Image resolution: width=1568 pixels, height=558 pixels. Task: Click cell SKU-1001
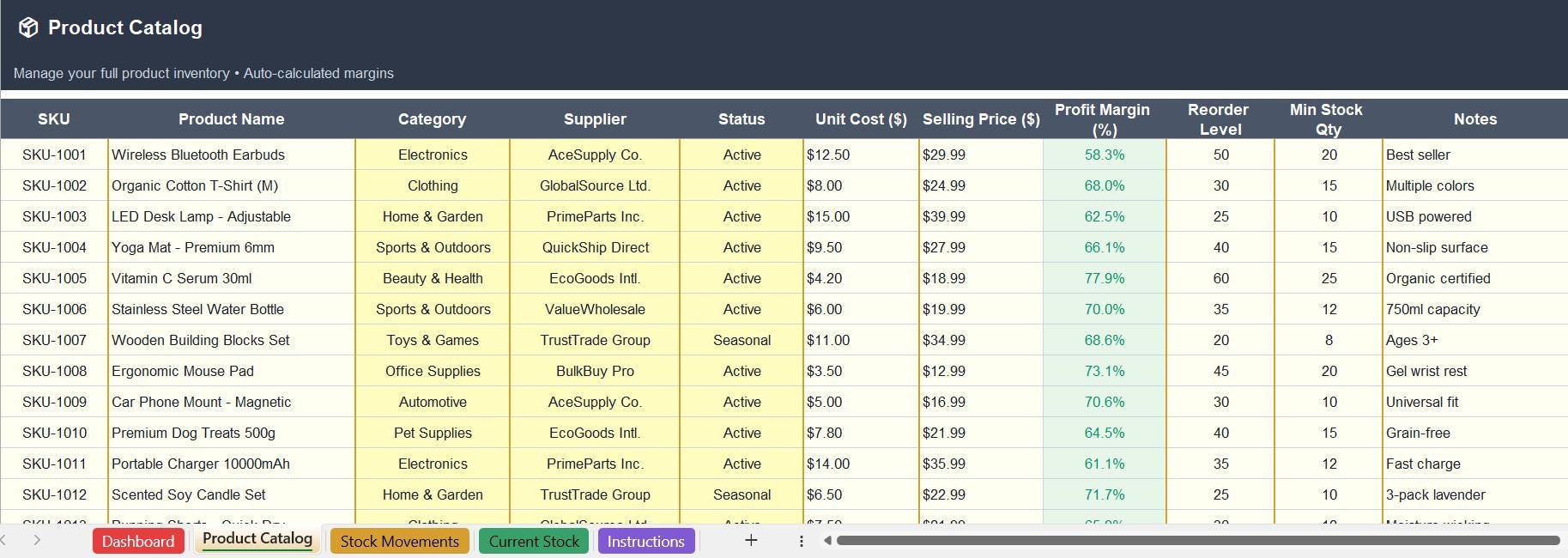(x=54, y=155)
